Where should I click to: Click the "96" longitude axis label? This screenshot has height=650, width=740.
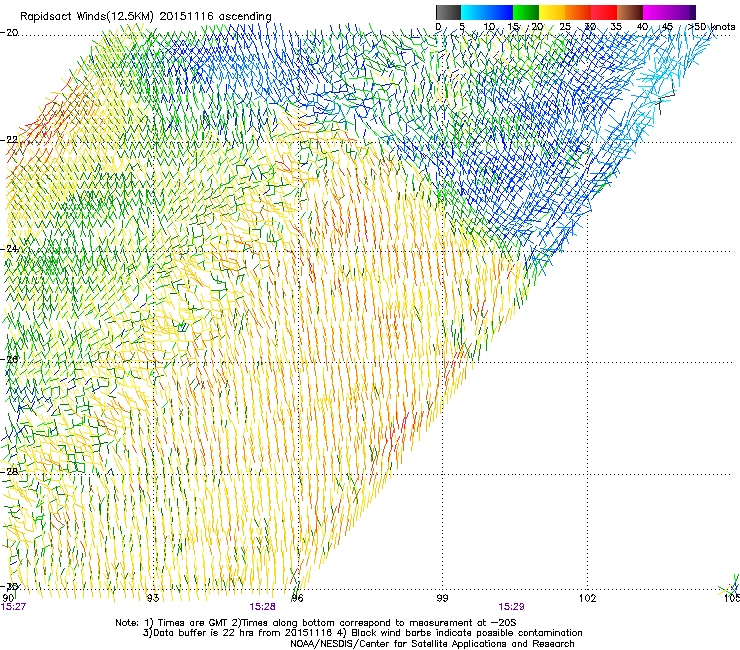click(297, 598)
